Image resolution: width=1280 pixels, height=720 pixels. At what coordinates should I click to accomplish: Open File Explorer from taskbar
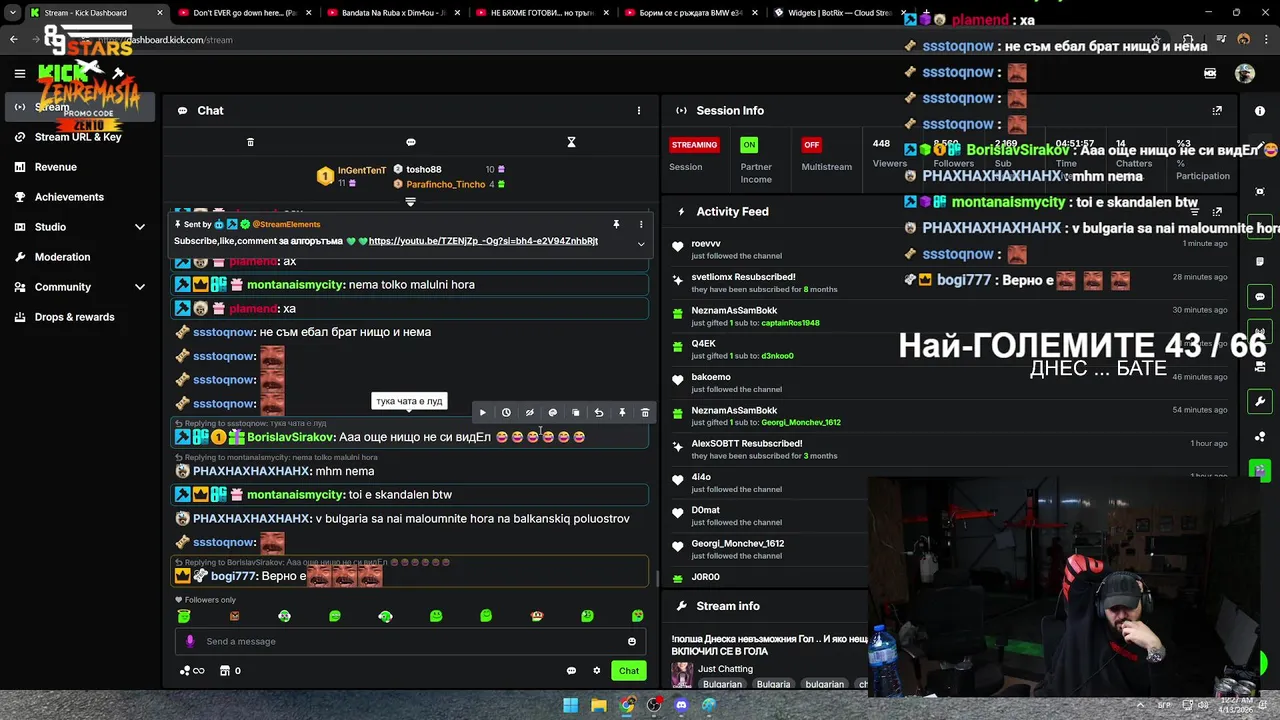[598, 705]
